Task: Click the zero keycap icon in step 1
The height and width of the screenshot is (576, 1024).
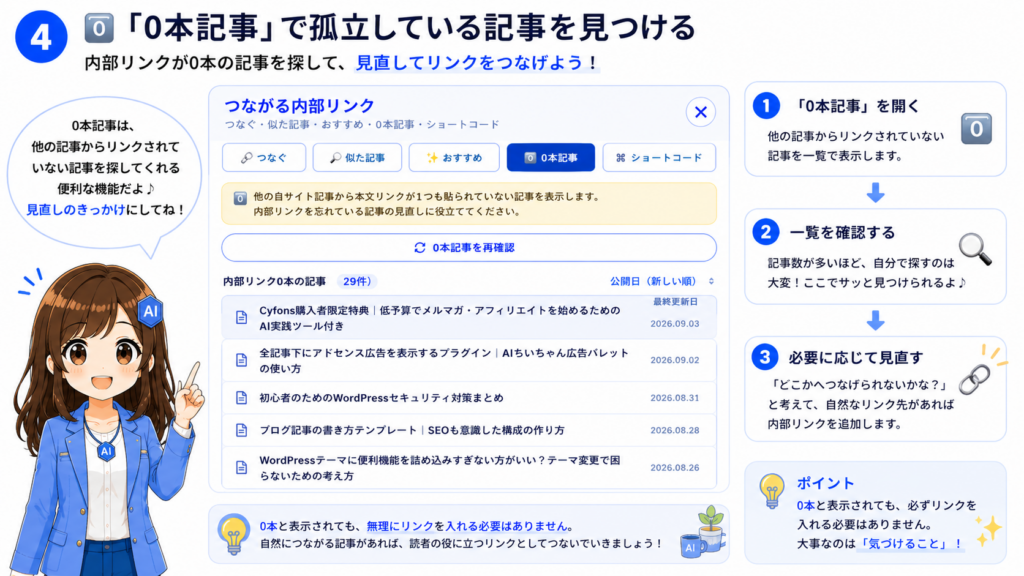Action: [x=976, y=129]
